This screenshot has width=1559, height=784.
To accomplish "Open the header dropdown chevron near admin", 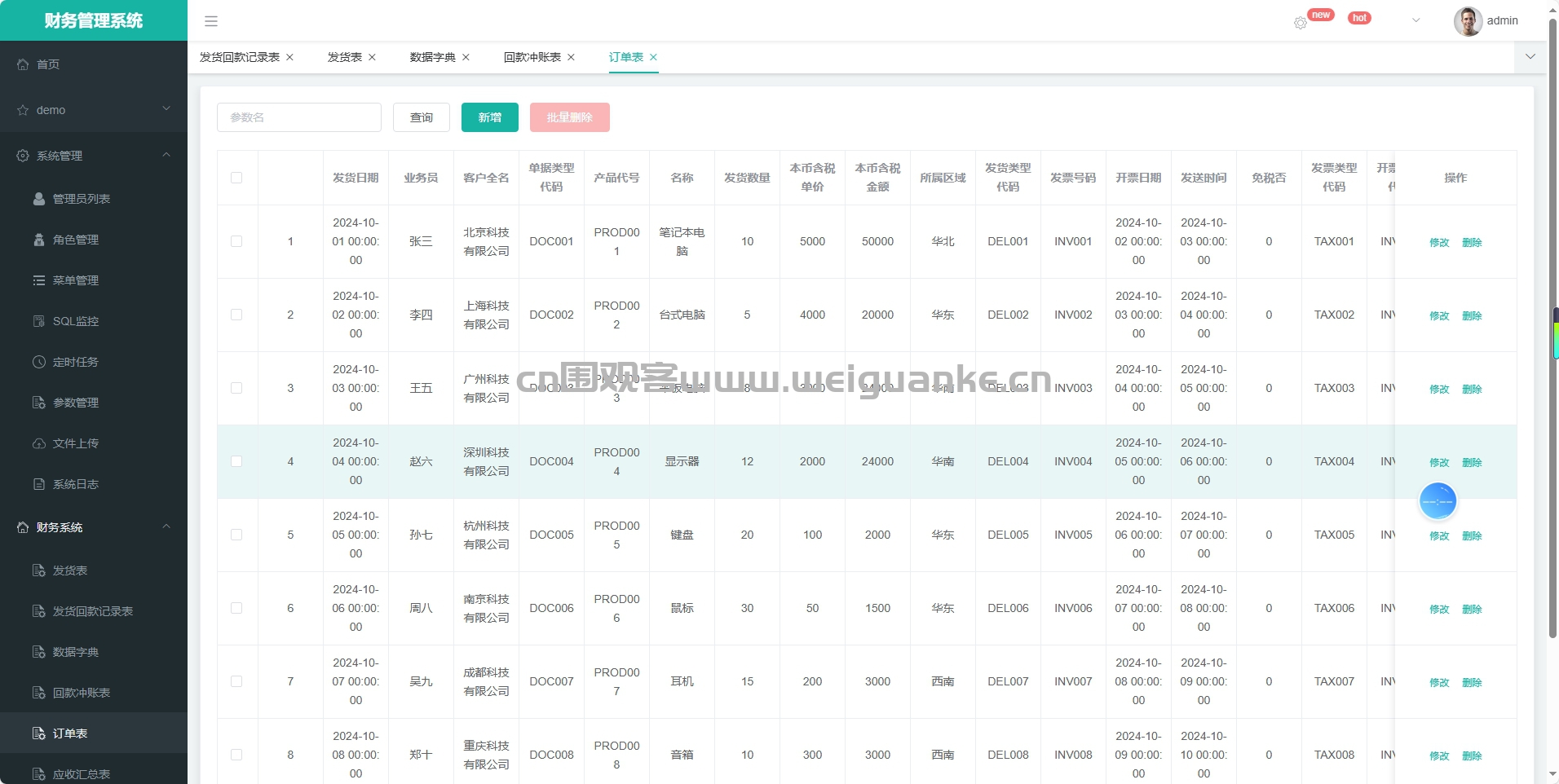I will pyautogui.click(x=1416, y=21).
